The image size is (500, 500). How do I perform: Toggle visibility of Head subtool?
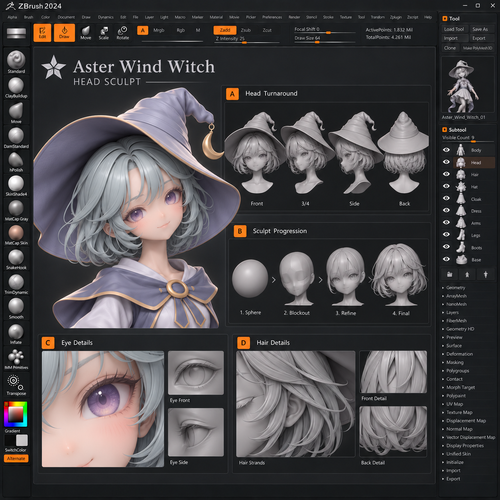[x=446, y=162]
